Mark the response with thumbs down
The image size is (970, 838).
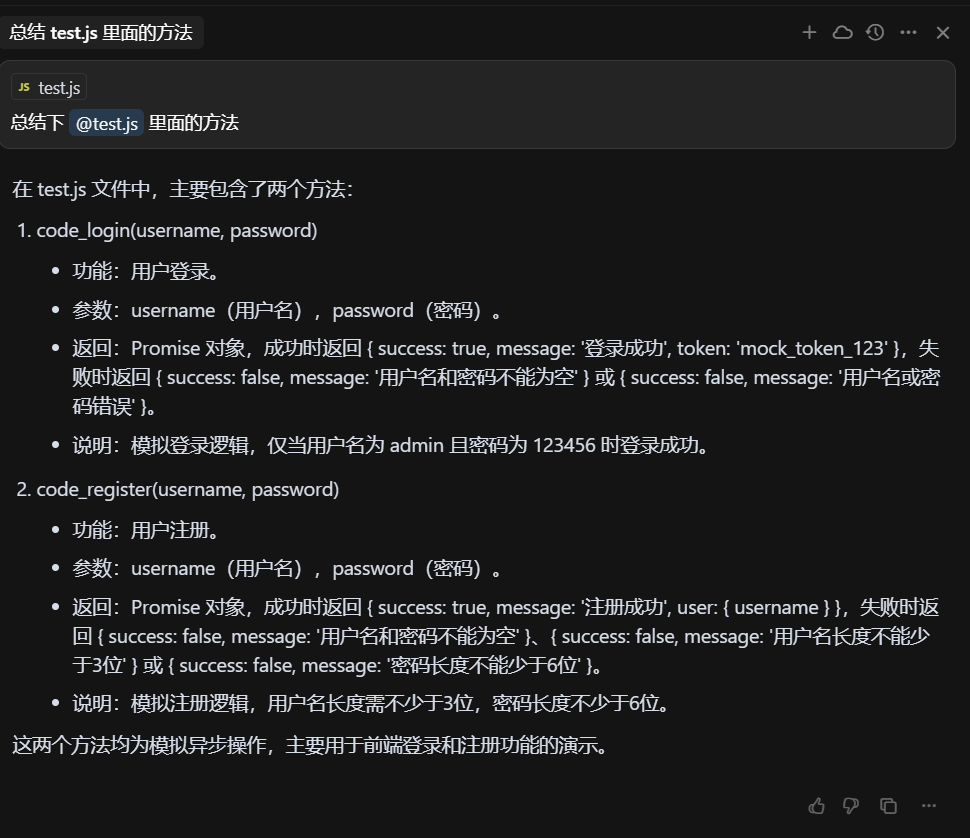click(x=851, y=805)
